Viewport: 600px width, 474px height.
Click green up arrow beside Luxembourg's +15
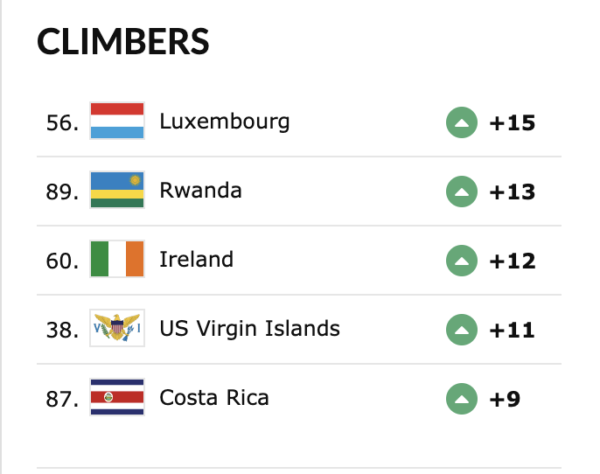tap(461, 123)
